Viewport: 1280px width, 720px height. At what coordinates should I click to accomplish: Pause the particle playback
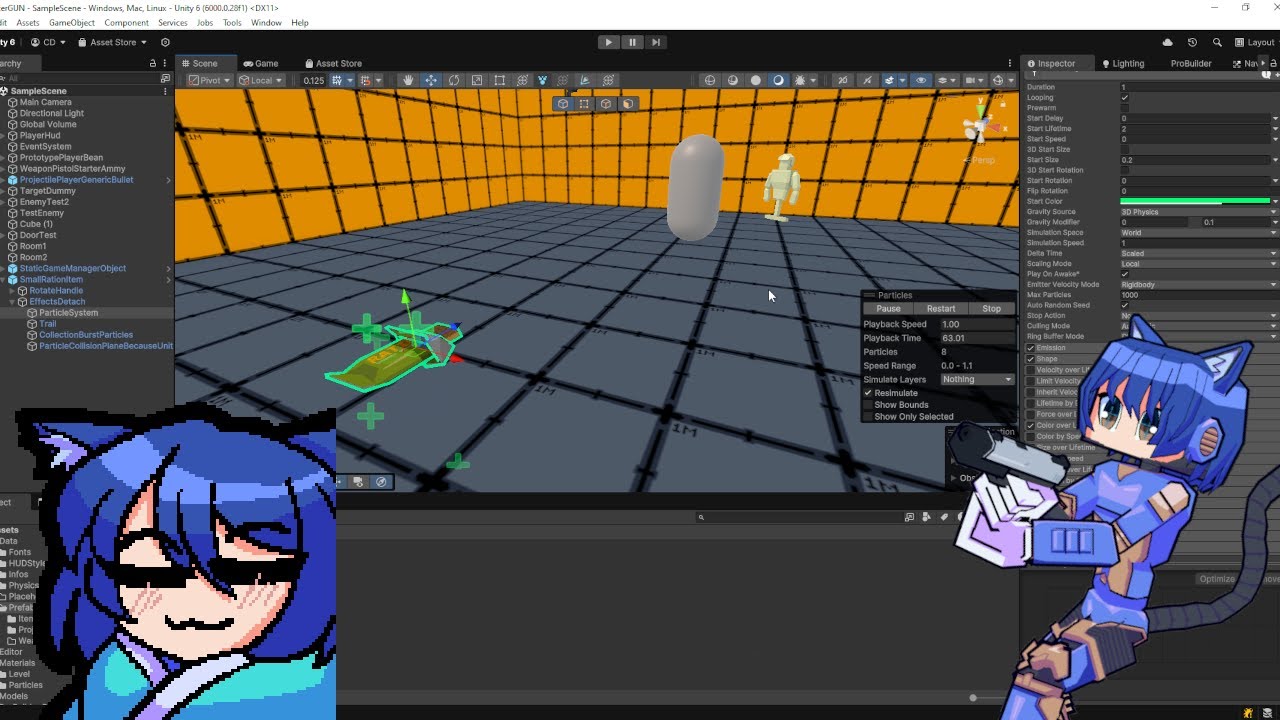[x=888, y=309]
